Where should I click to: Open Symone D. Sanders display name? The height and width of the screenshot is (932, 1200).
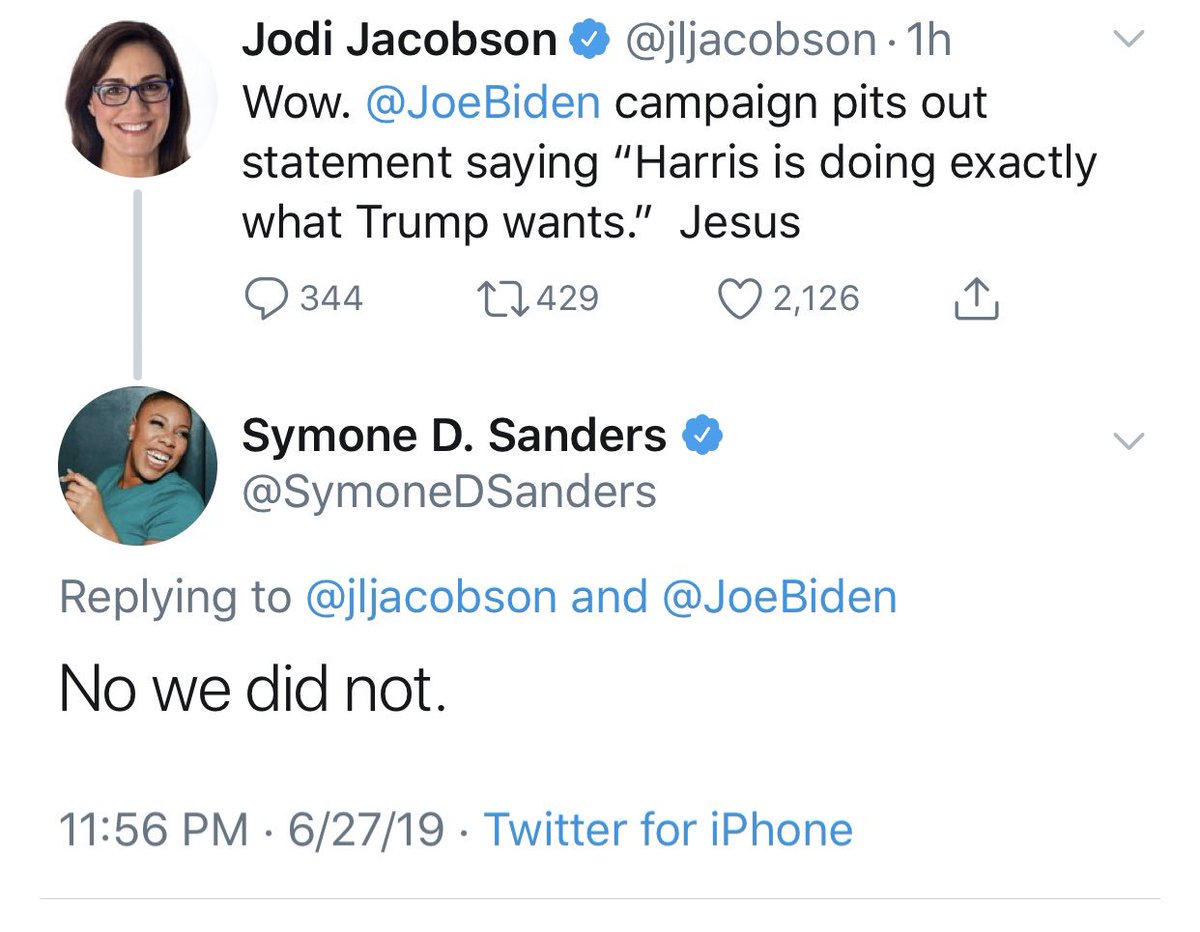[455, 435]
